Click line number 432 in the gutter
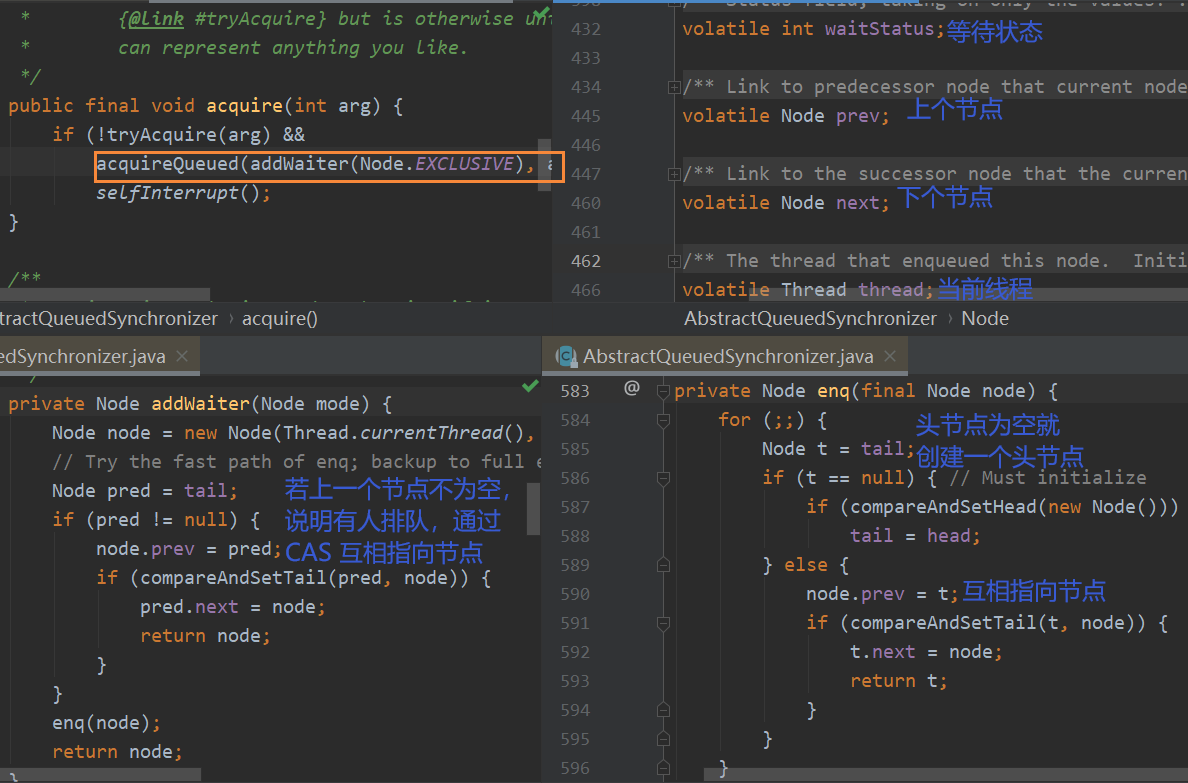Viewport: 1188px width, 783px height. pyautogui.click(x=586, y=30)
